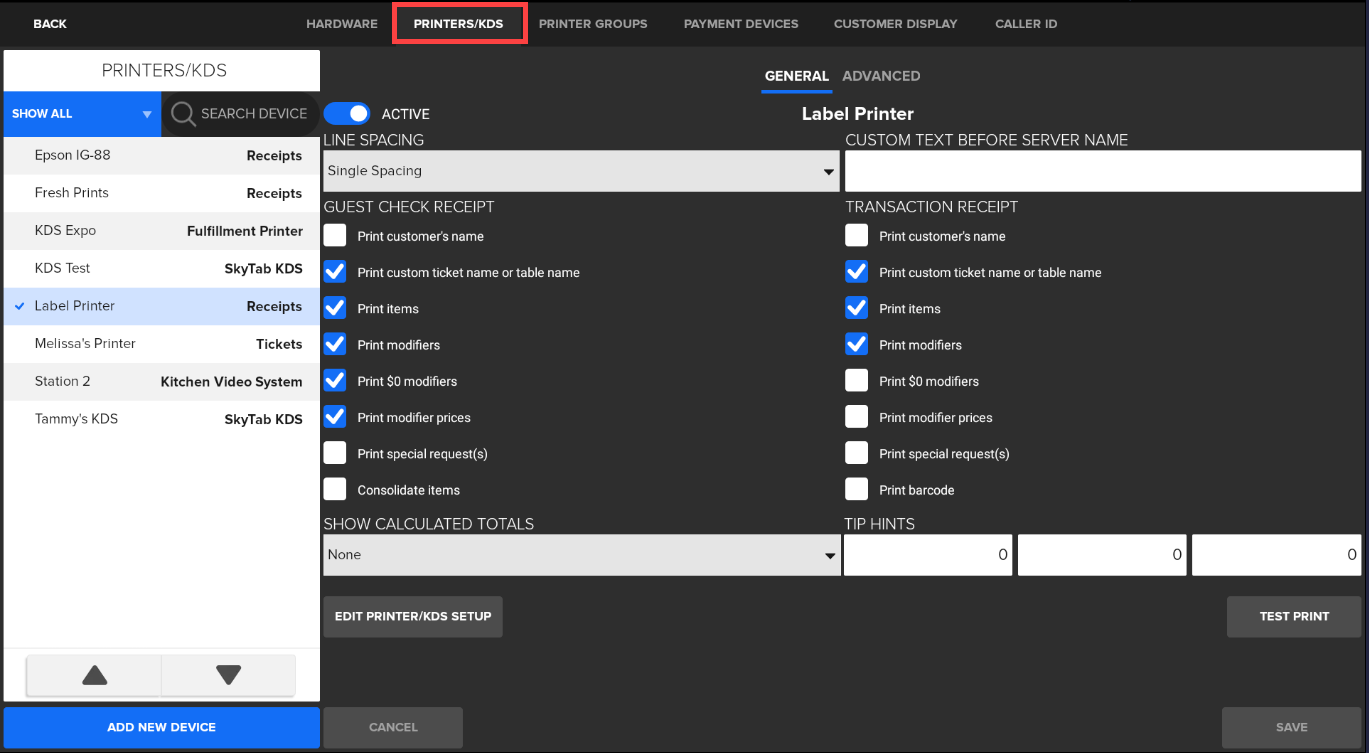Open the PRINTER GROUPS section

point(593,23)
